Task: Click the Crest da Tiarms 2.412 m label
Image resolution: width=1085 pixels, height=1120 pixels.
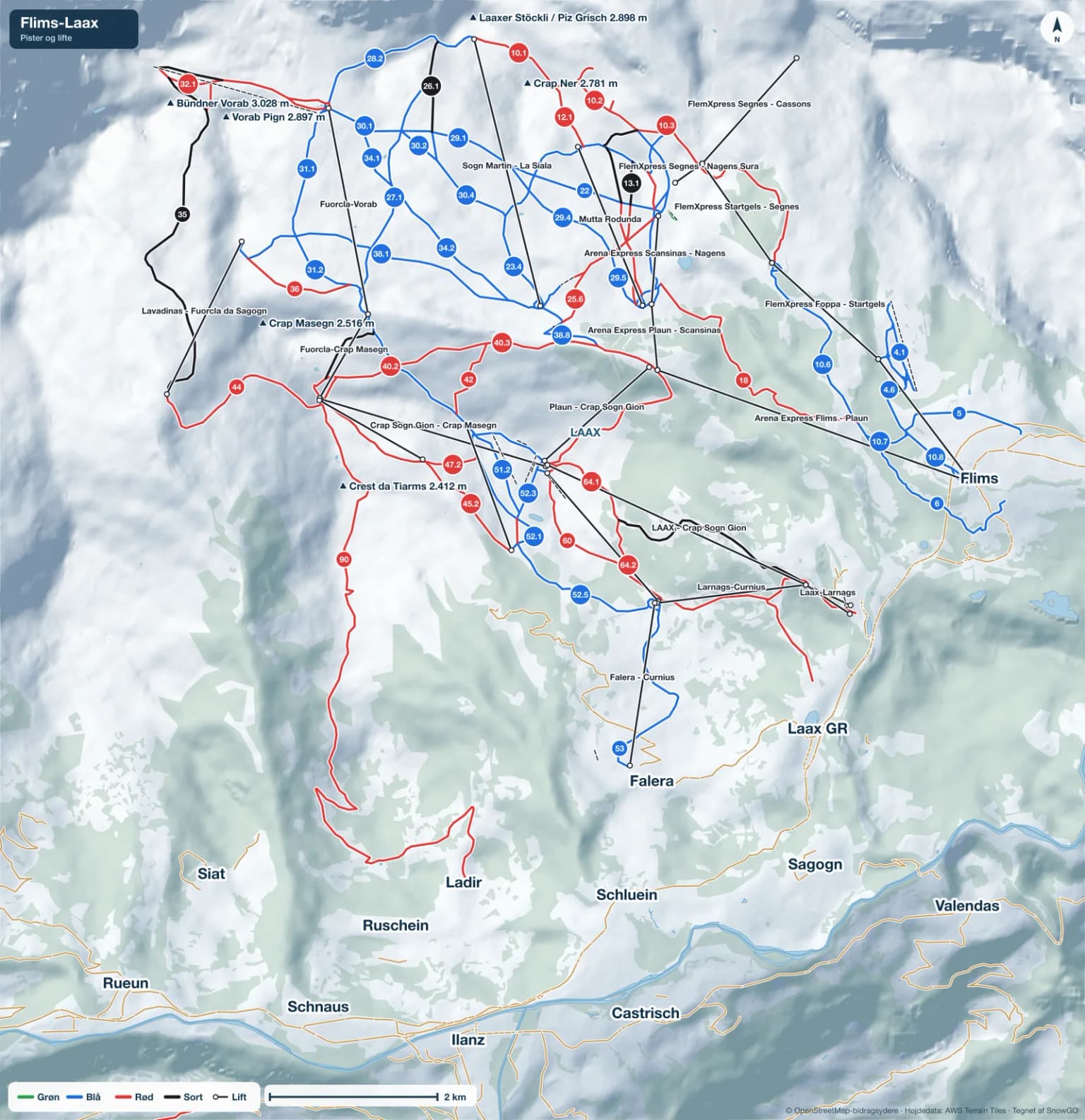Action: click(x=403, y=486)
